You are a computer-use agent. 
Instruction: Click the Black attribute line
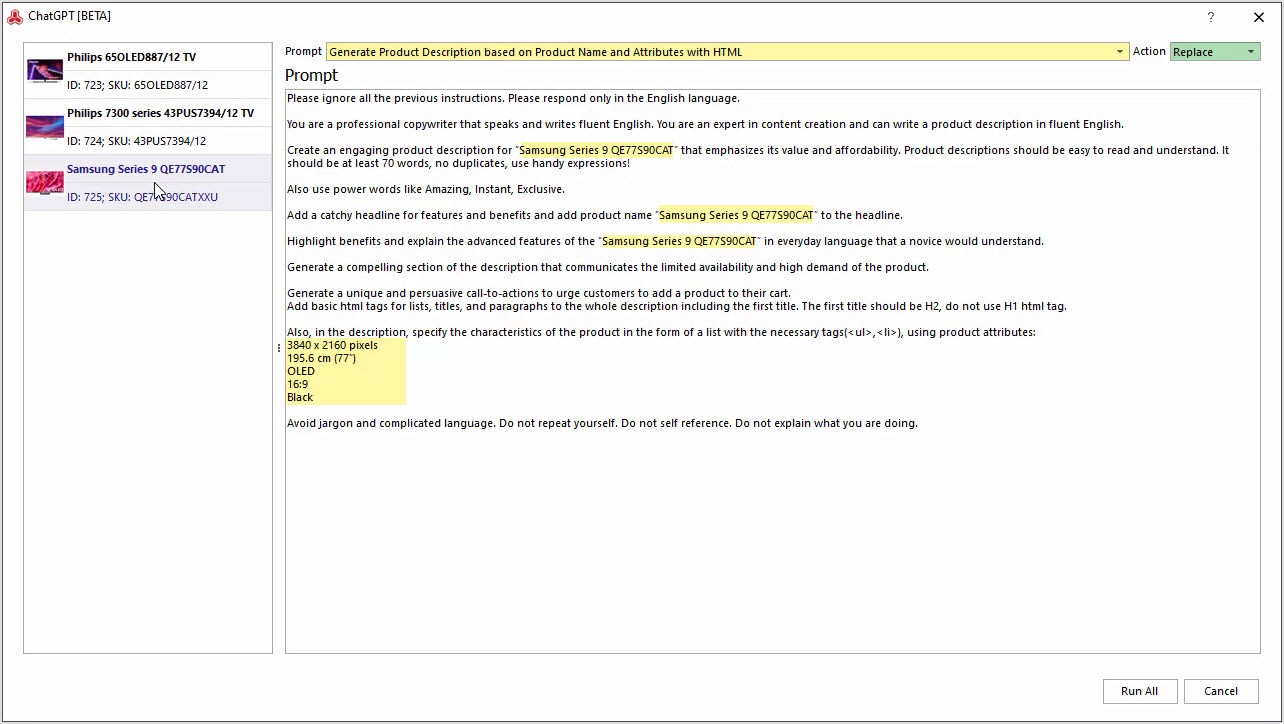pos(300,397)
